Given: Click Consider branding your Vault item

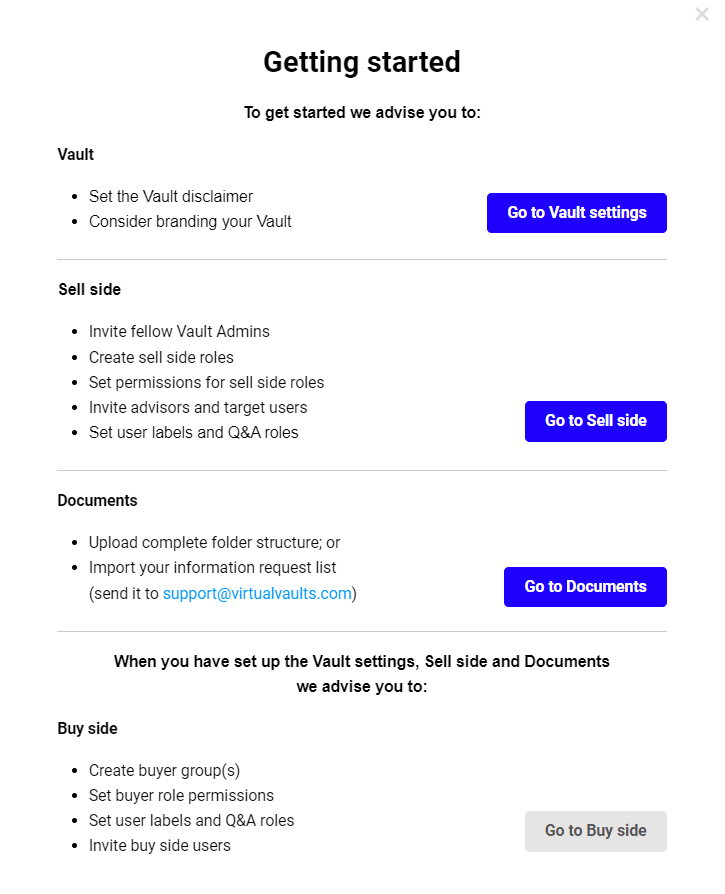Looking at the screenshot, I should tap(190, 221).
